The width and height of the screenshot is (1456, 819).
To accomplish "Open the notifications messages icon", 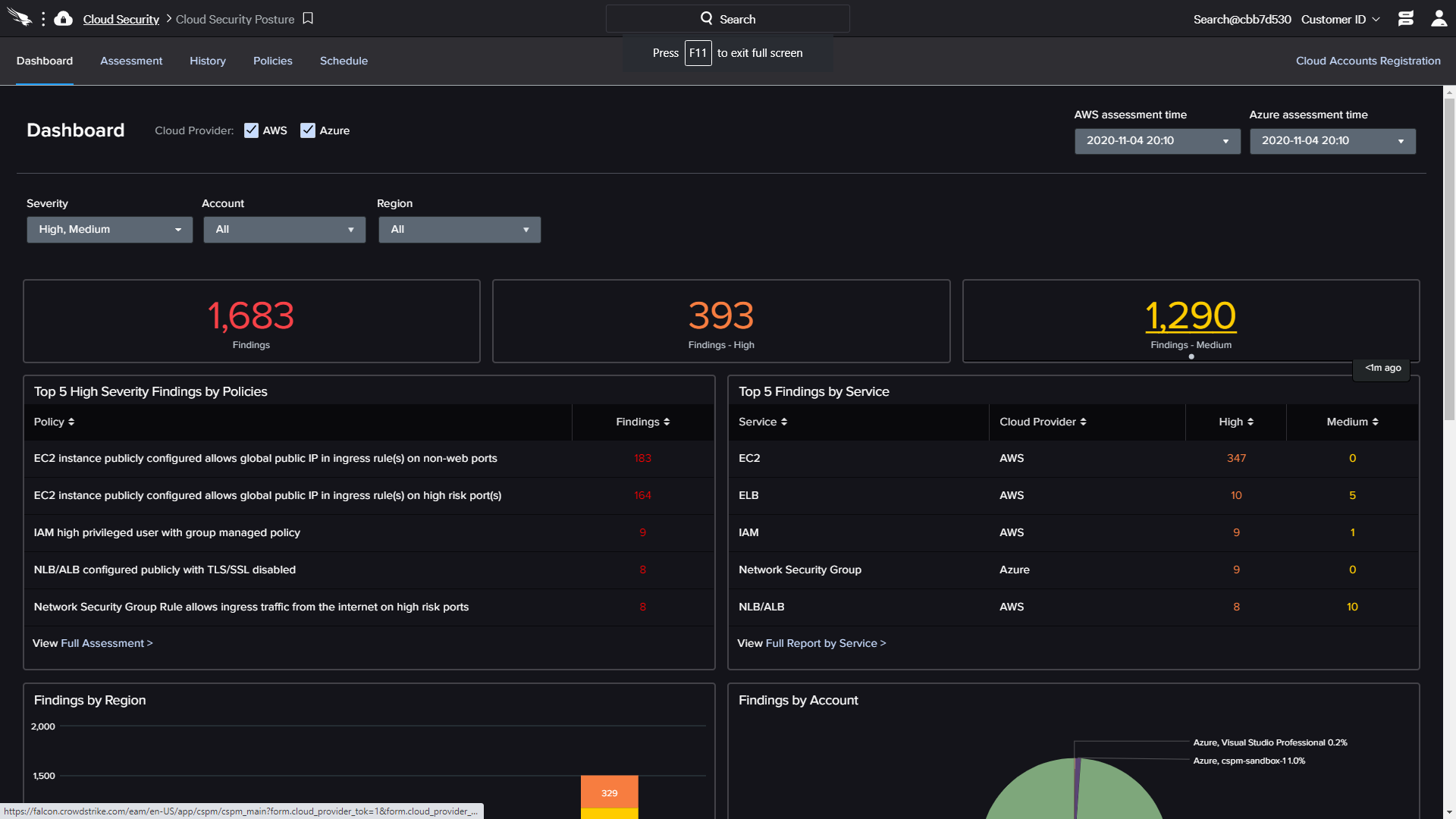I will point(1405,19).
